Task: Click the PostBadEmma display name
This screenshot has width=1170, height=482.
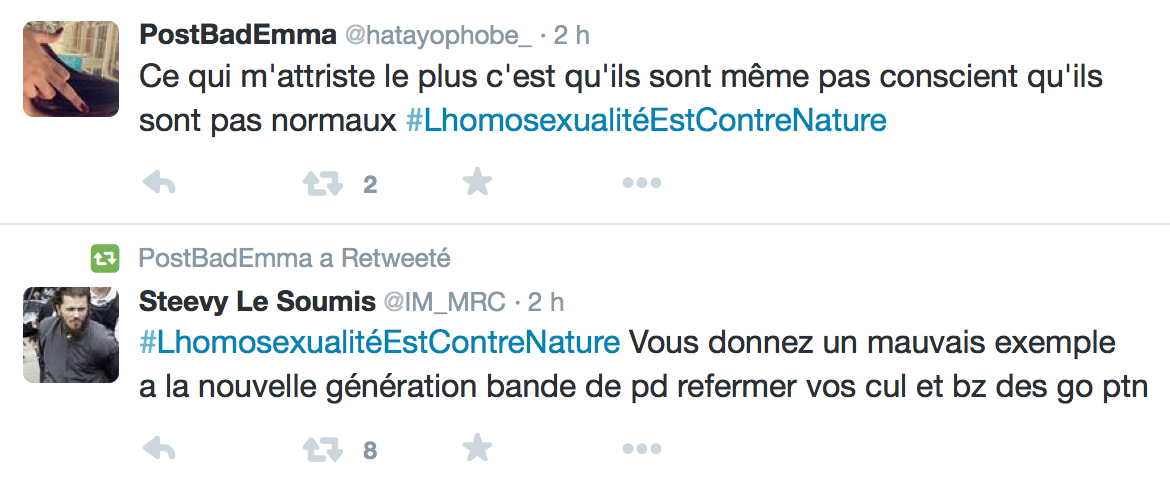Action: 237,35
